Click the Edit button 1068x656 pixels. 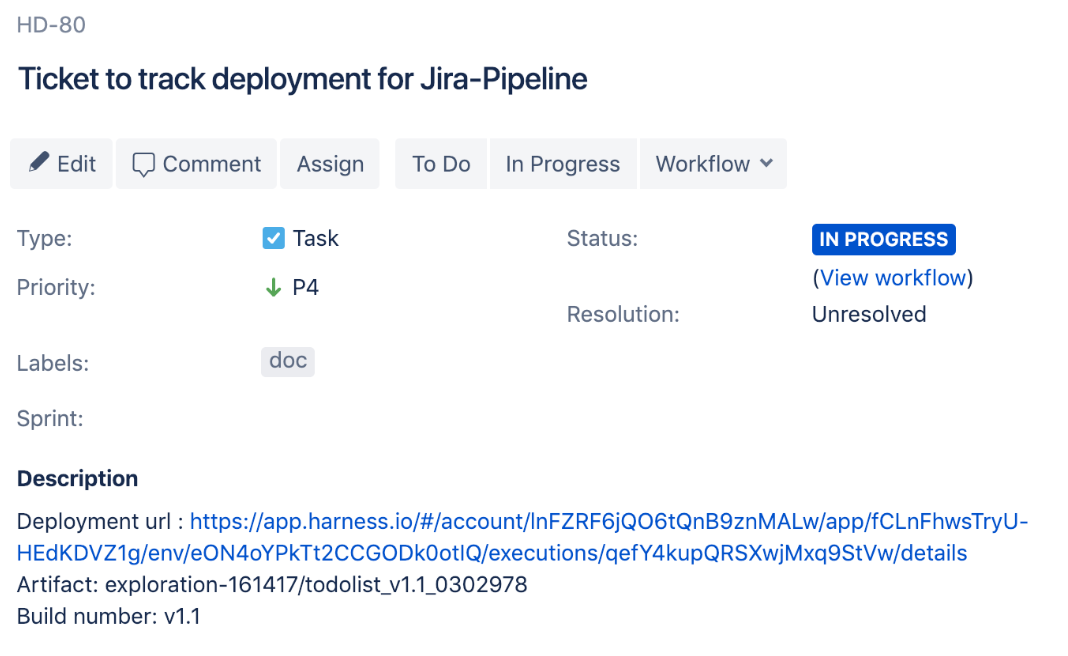point(61,163)
